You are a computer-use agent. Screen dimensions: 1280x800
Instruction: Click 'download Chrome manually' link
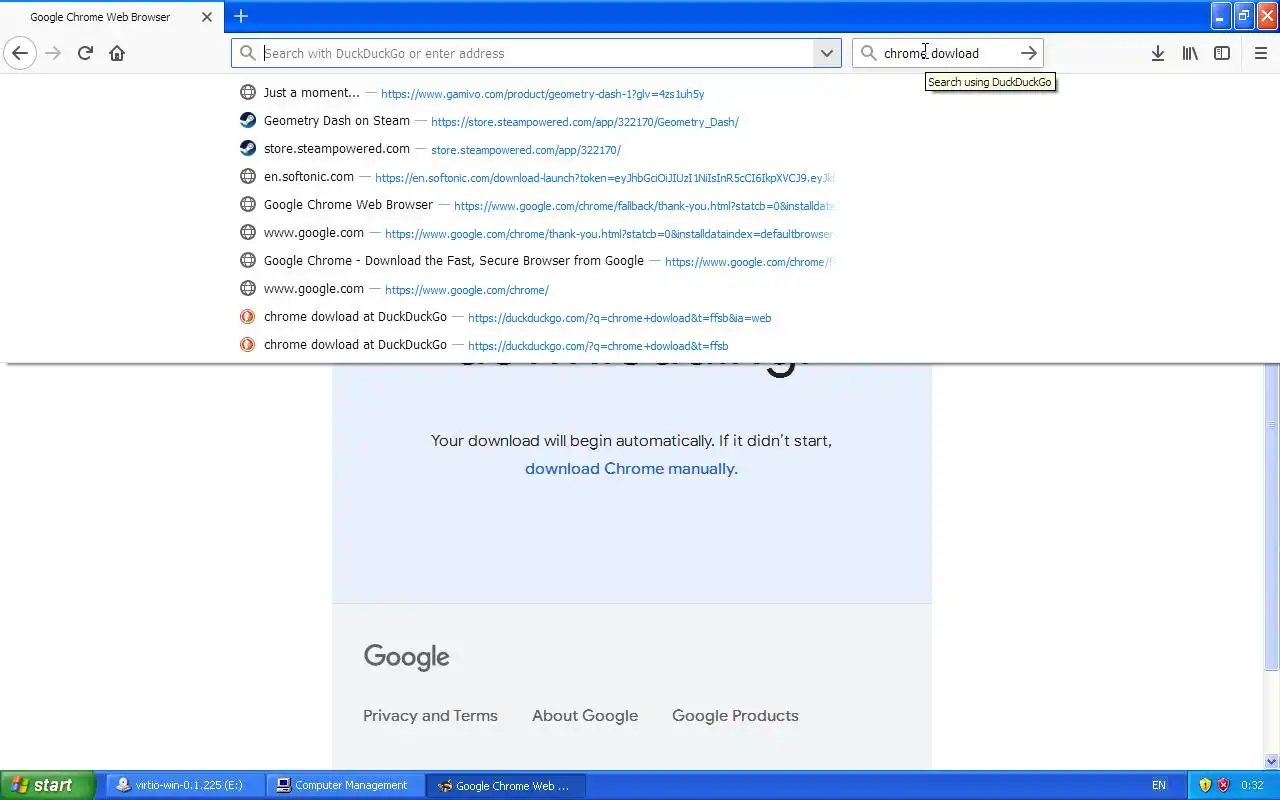(x=631, y=469)
